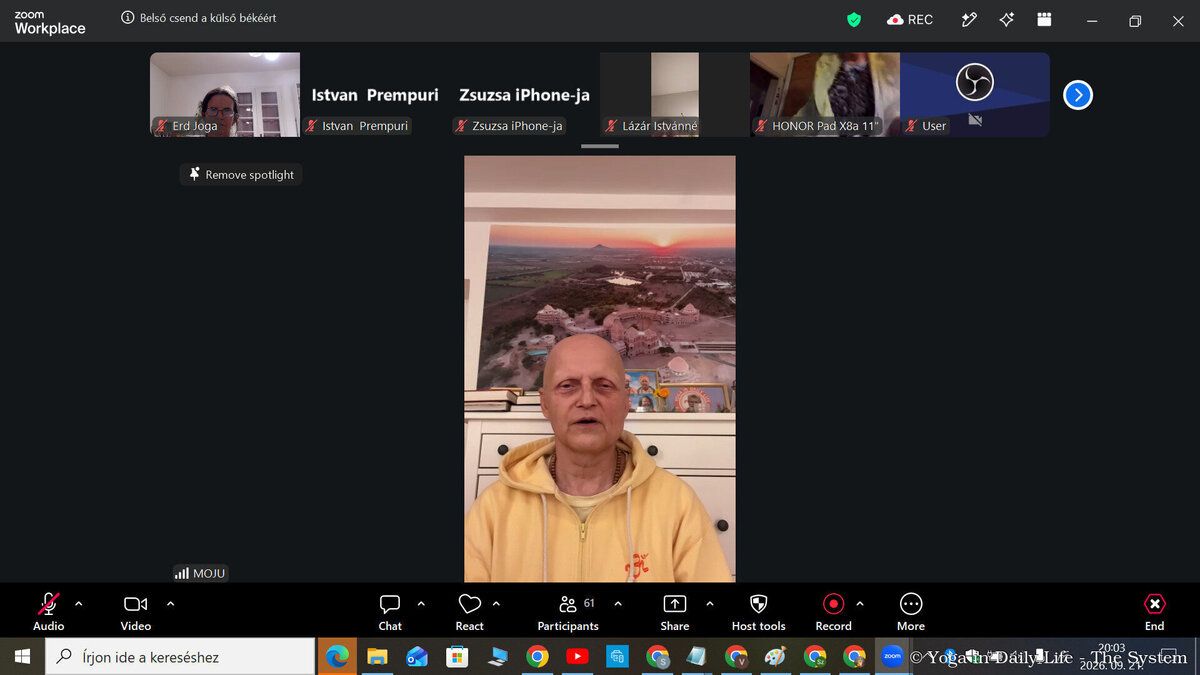The height and width of the screenshot is (675, 1200).
Task: Toggle the meeting Record button
Action: click(833, 611)
